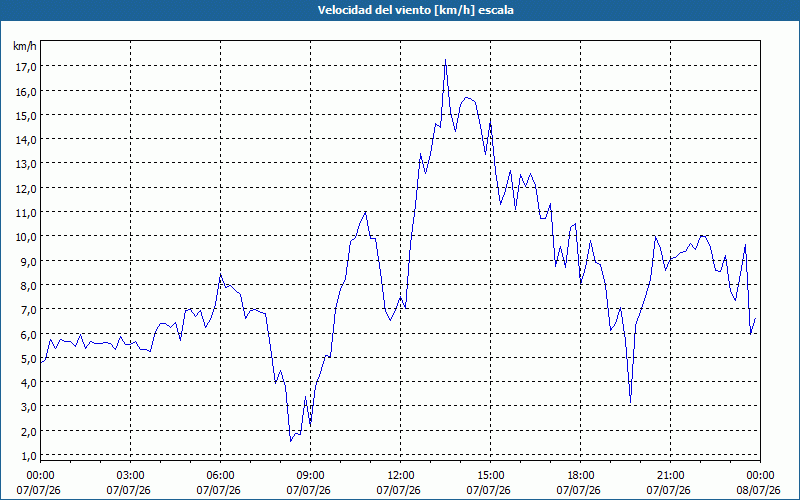
Task: Click the '00:00' time label dated 08/07/26
Action: [x=760, y=476]
